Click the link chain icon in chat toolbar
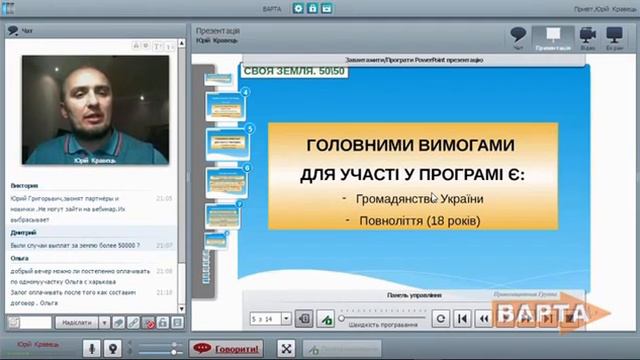Screen dimensions: 640x360 [x=133, y=323]
